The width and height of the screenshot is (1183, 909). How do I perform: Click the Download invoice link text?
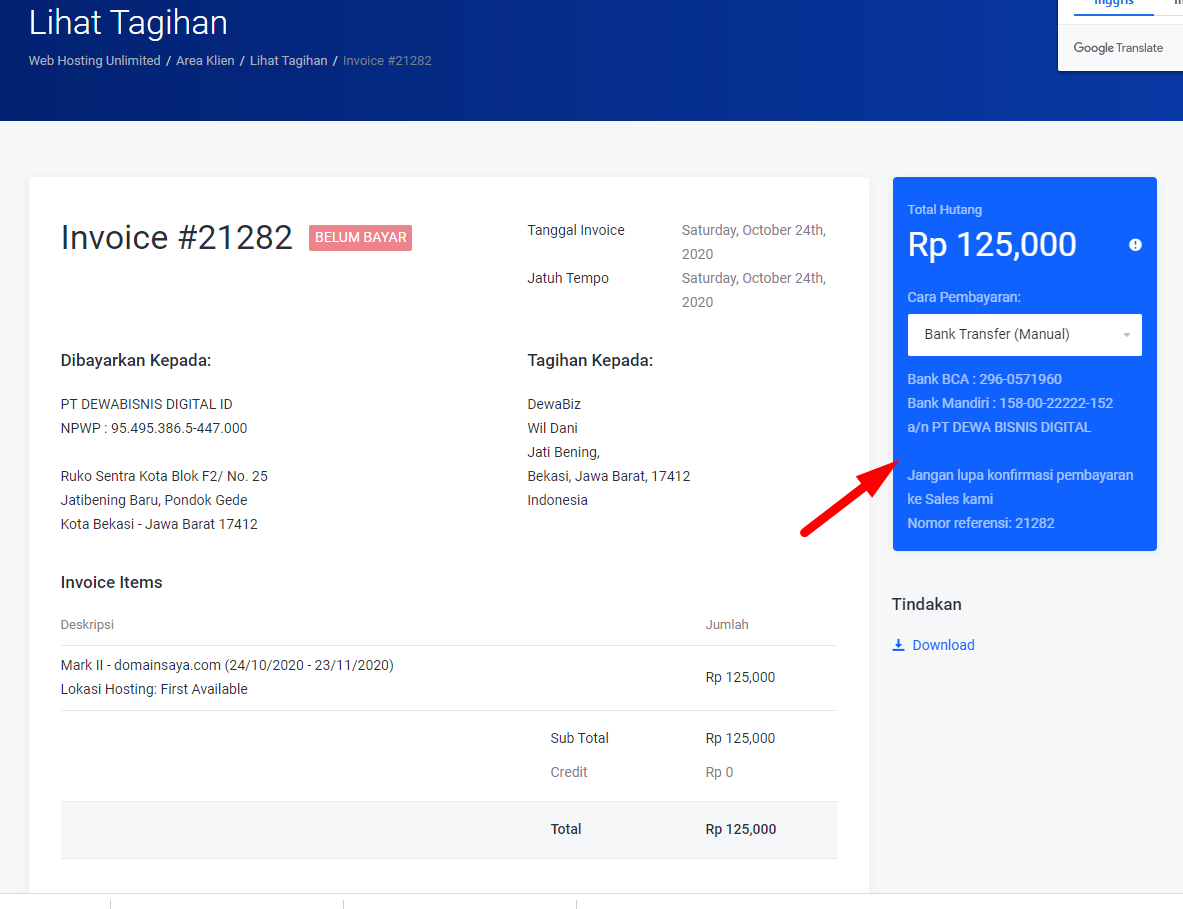[943, 645]
